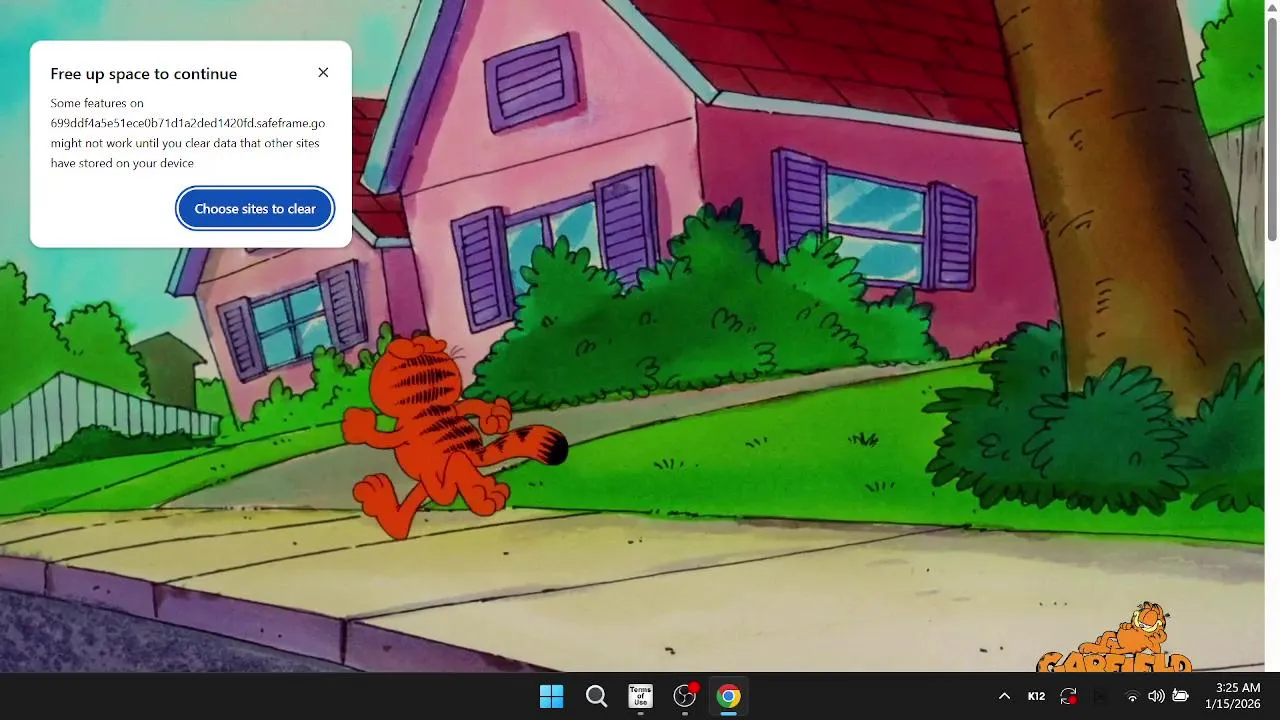The width and height of the screenshot is (1280, 720).
Task: Open the OBS Studio taskbar icon
Action: (685, 696)
